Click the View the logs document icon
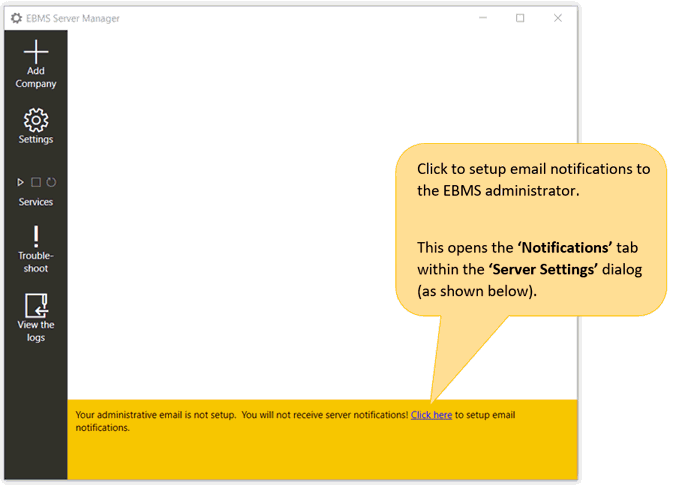673x488 pixels. pos(36,305)
